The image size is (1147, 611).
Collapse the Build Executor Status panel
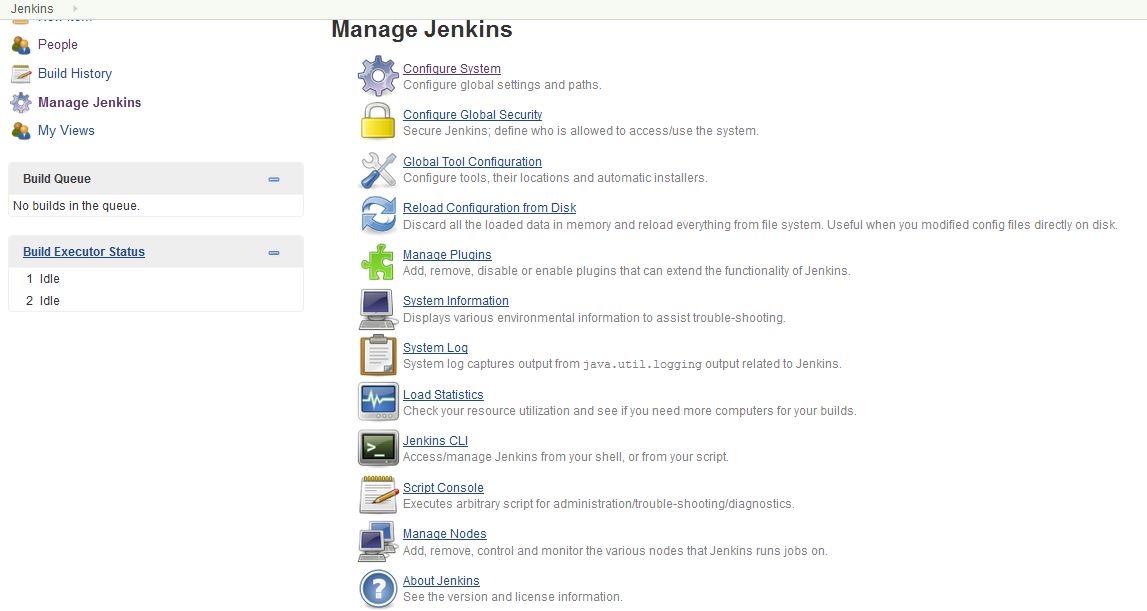(x=274, y=252)
